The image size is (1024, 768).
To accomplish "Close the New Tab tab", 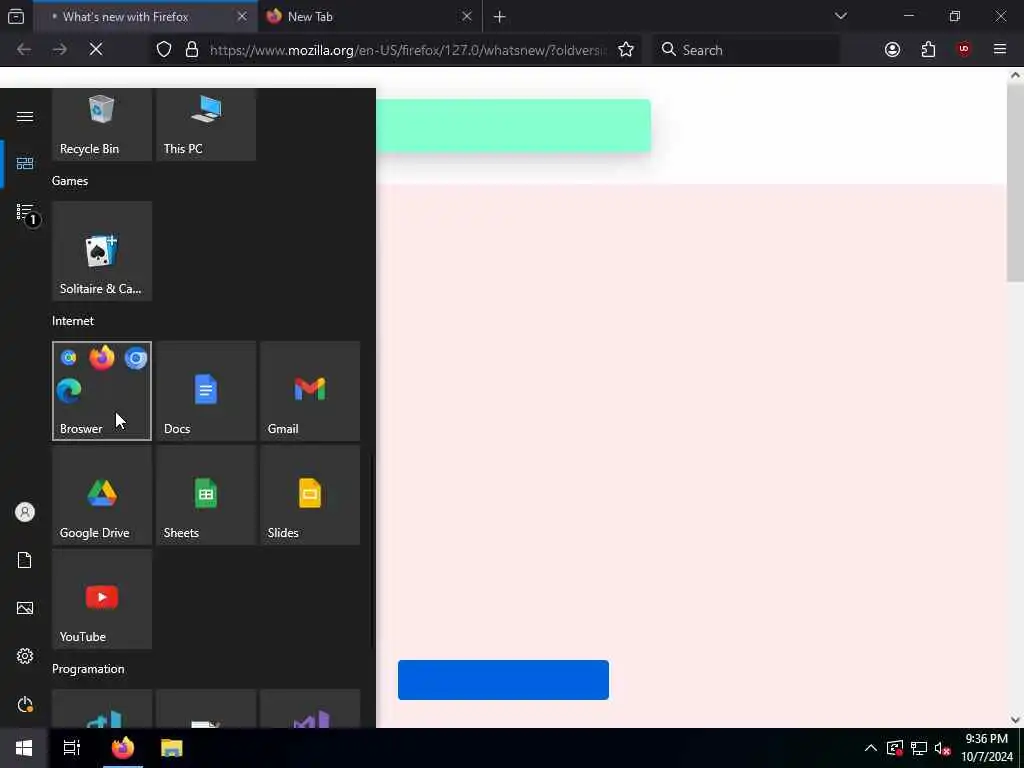I will click(466, 16).
